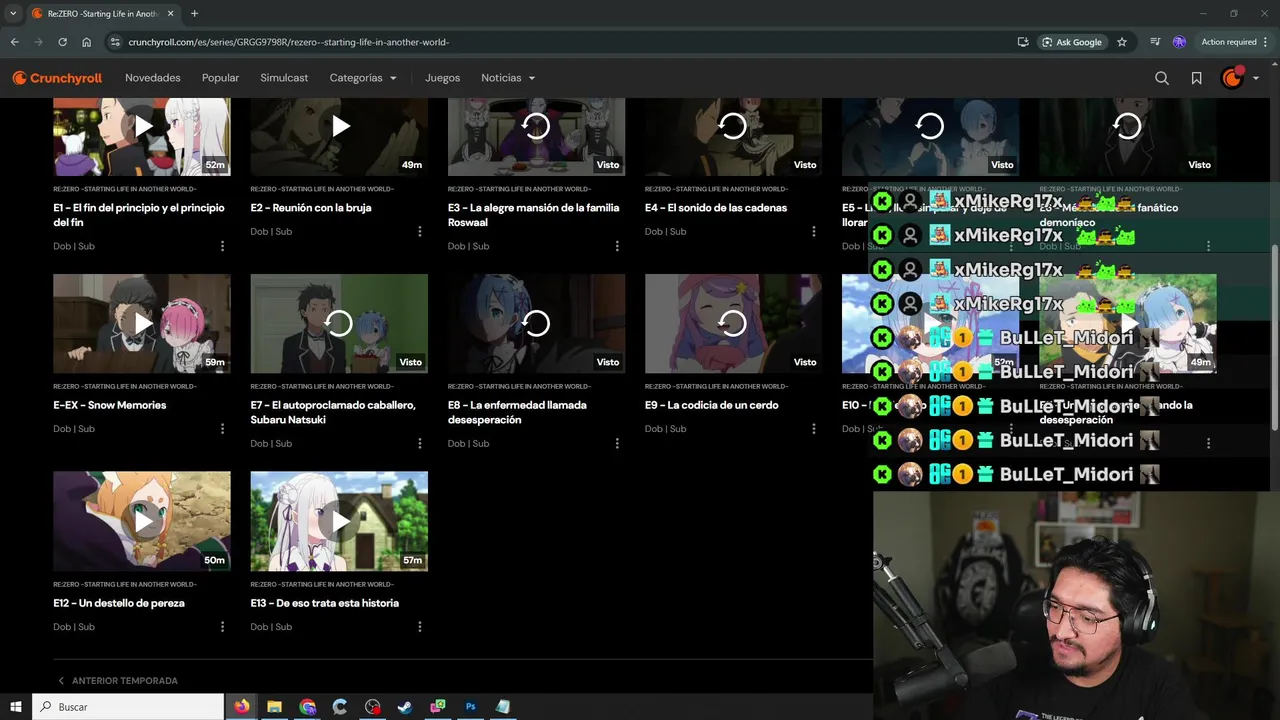Image resolution: width=1280 pixels, height=720 pixels.
Task: Open the browser tab list dropdown
Action: click(x=13, y=13)
